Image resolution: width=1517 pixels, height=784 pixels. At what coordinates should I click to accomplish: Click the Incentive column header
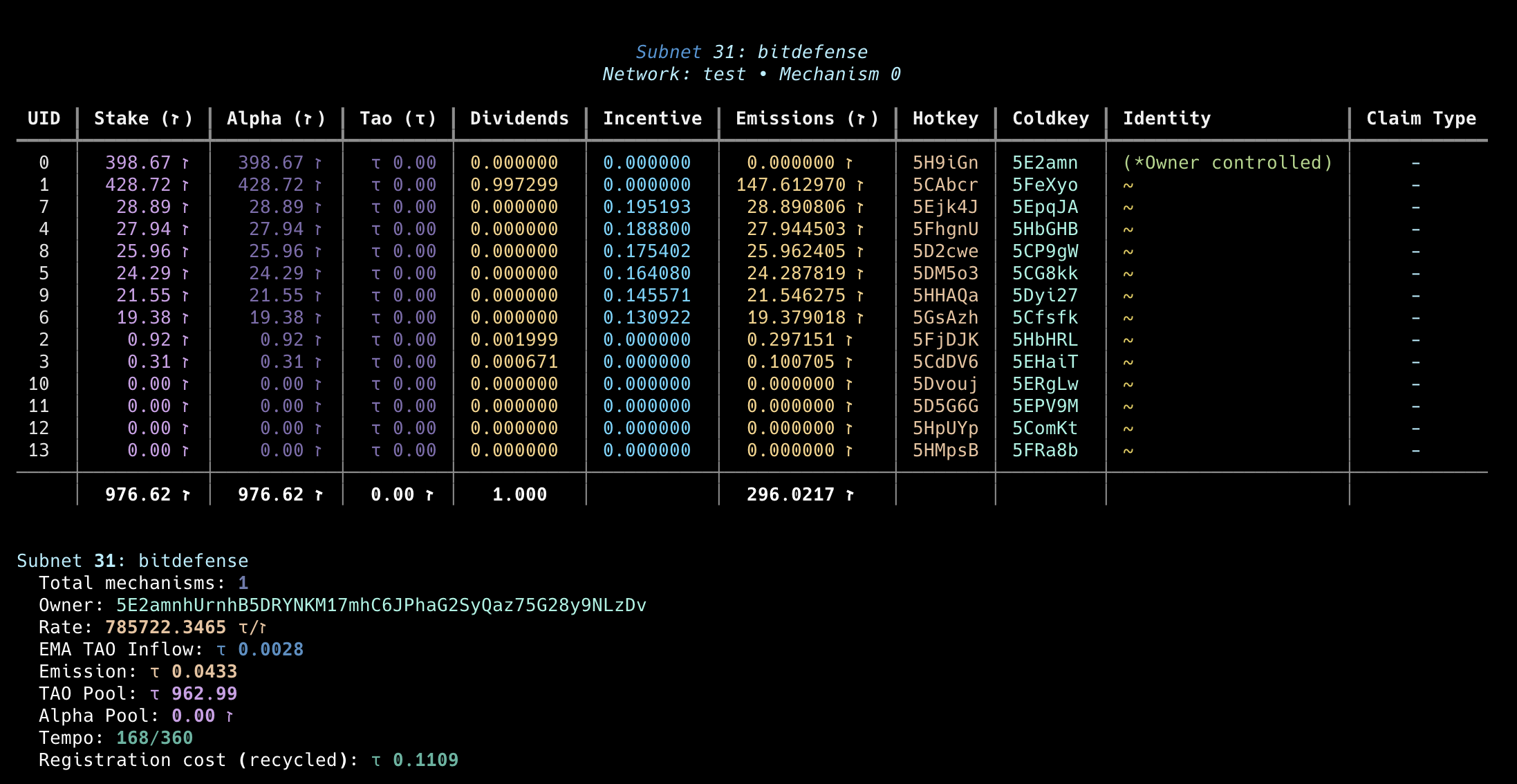[x=652, y=118]
